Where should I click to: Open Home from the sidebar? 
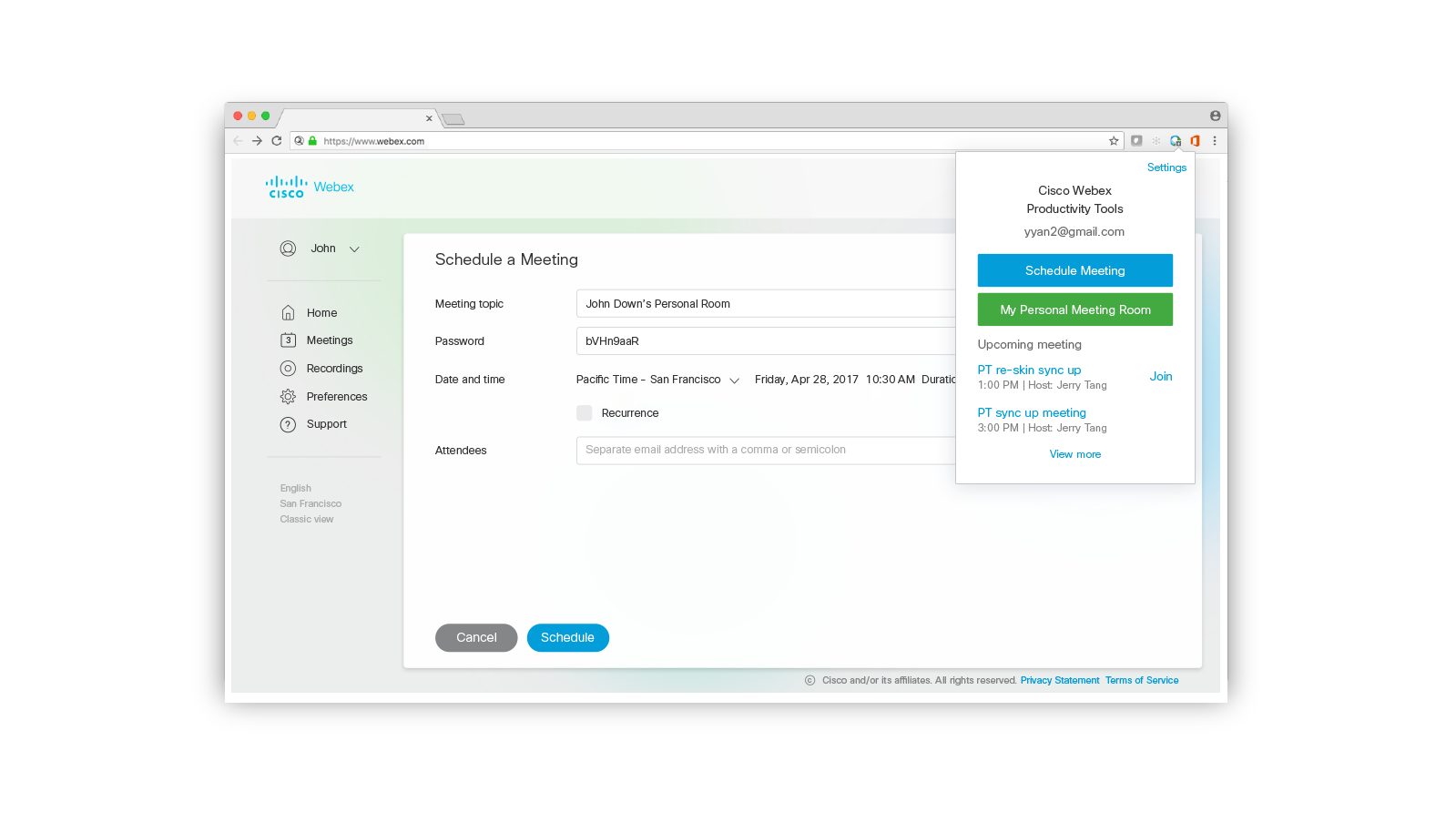pyautogui.click(x=321, y=313)
